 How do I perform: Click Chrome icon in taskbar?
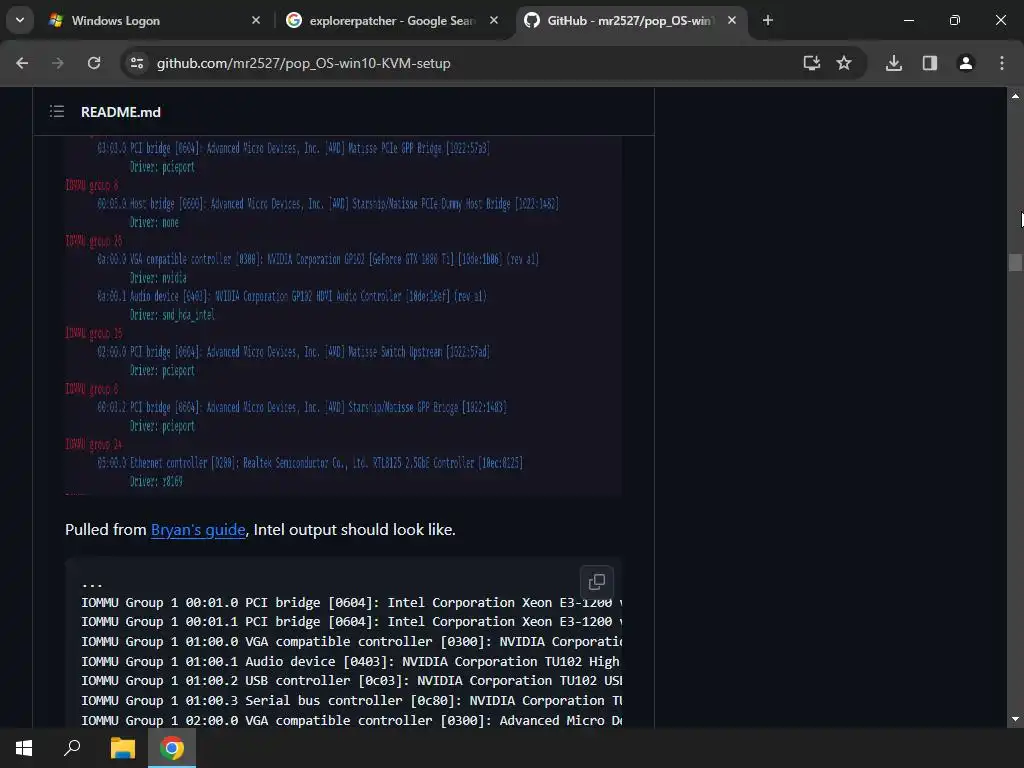[x=172, y=748]
